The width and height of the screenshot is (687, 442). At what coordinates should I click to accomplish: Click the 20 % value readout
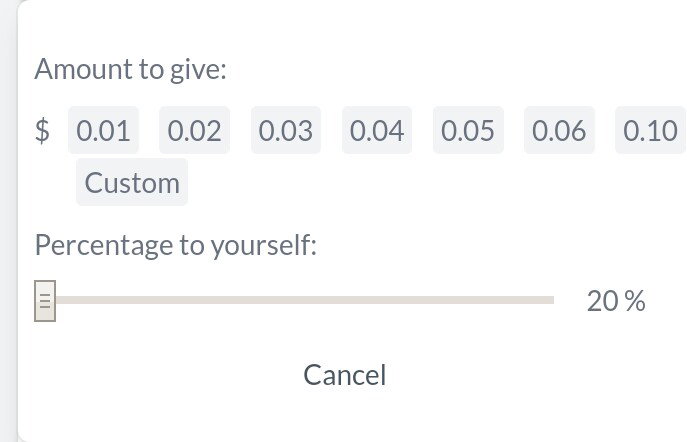[x=616, y=301]
